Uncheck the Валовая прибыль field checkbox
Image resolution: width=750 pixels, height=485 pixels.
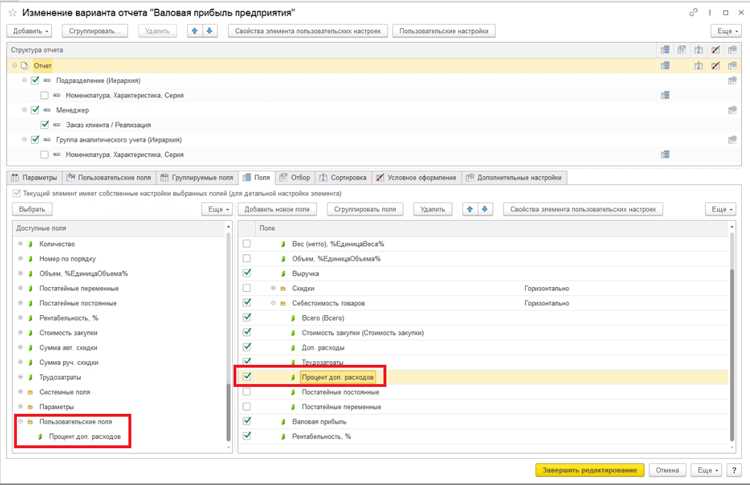(247, 421)
